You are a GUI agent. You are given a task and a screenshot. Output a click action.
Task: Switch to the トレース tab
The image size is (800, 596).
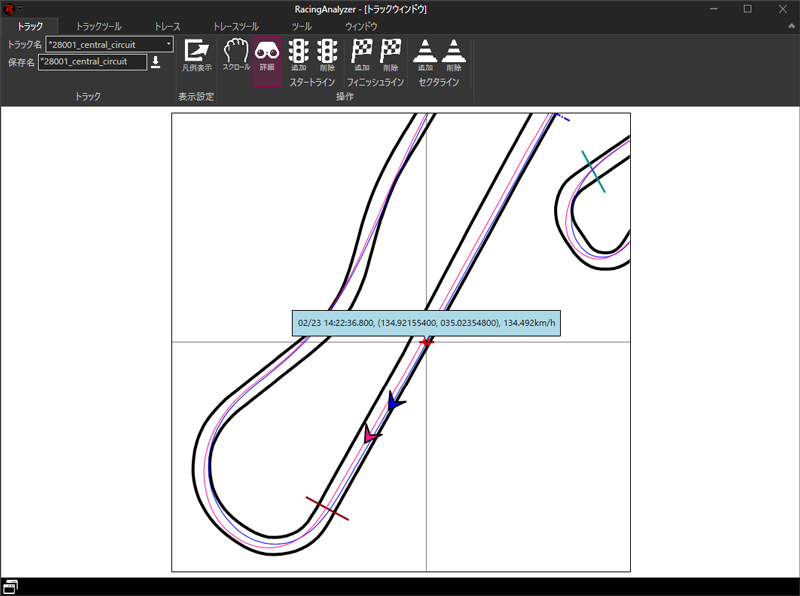click(166, 26)
